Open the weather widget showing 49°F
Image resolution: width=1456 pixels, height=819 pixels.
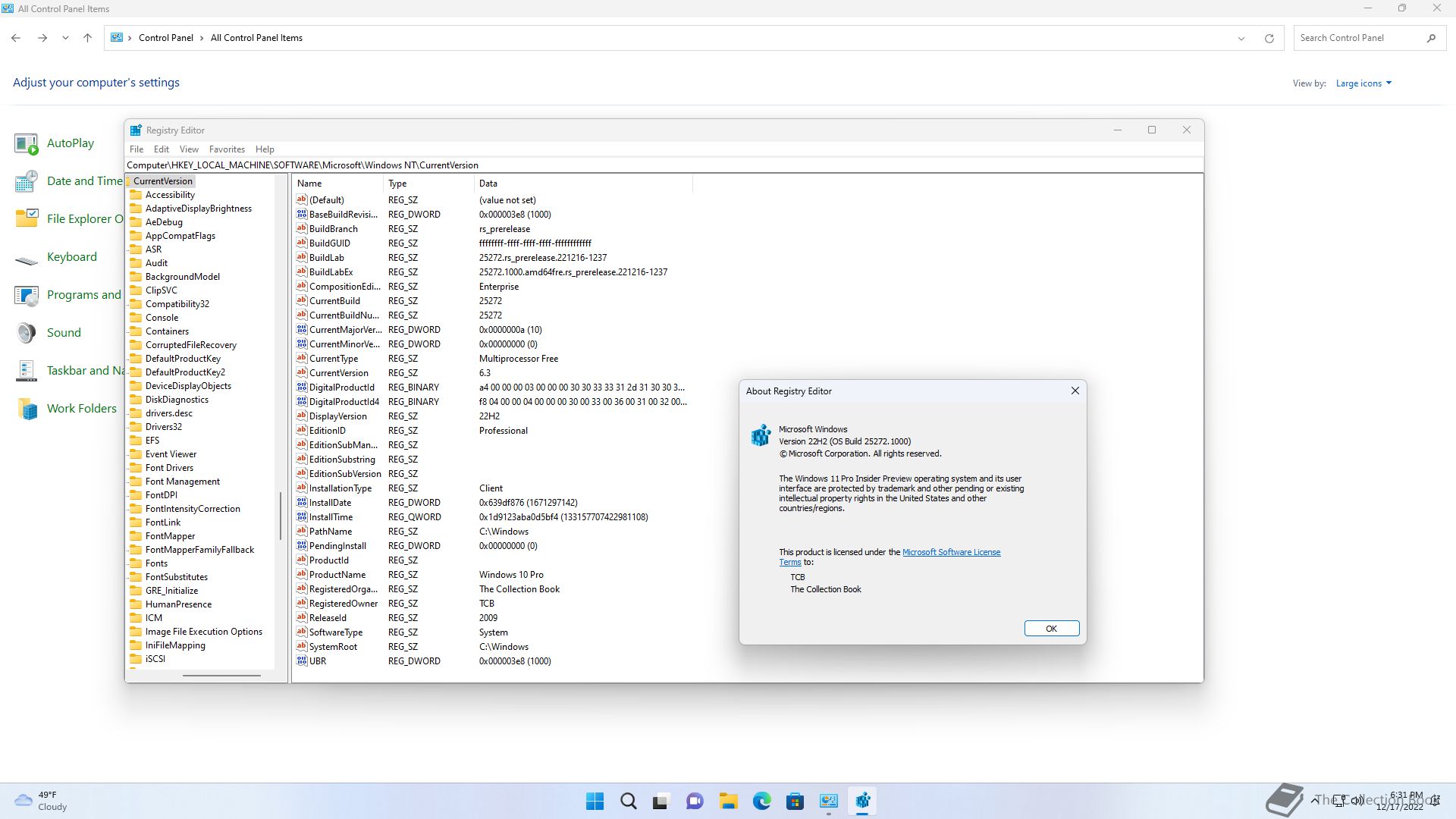[42, 801]
